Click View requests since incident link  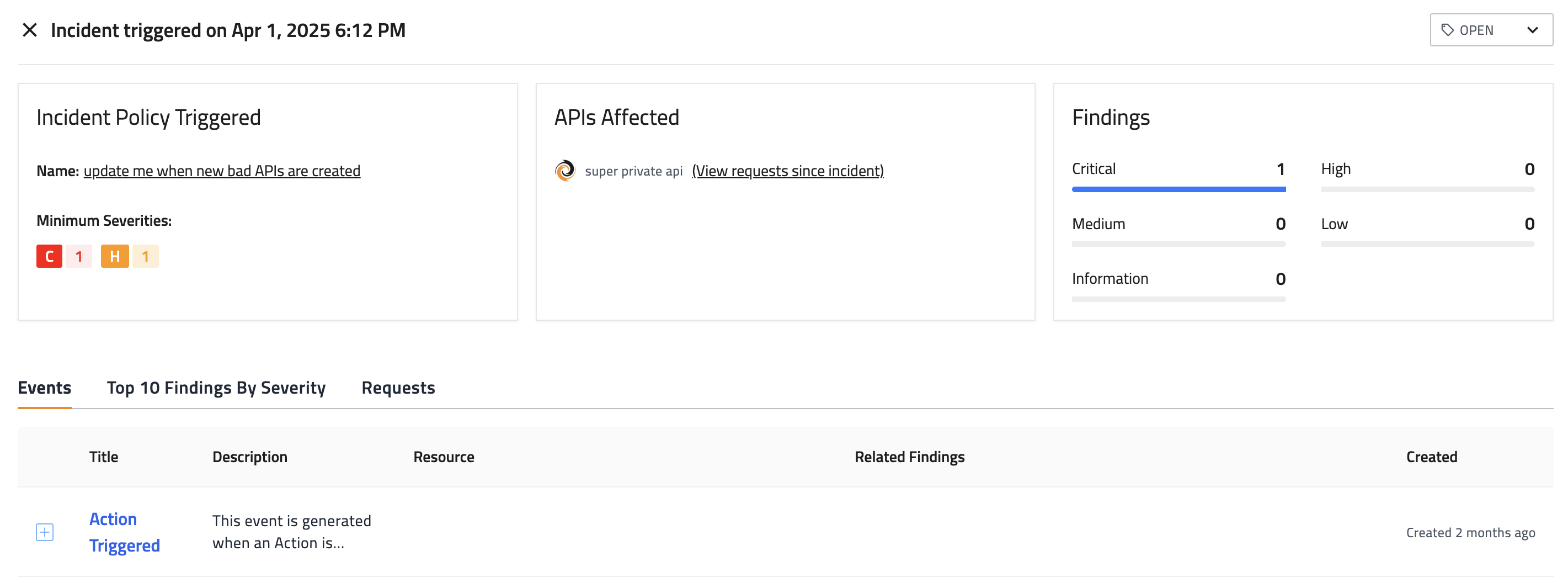click(787, 171)
